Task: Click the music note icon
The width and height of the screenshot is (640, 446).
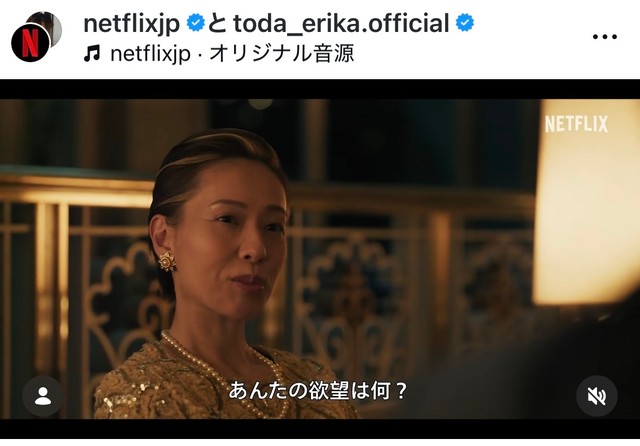Action: coord(92,53)
